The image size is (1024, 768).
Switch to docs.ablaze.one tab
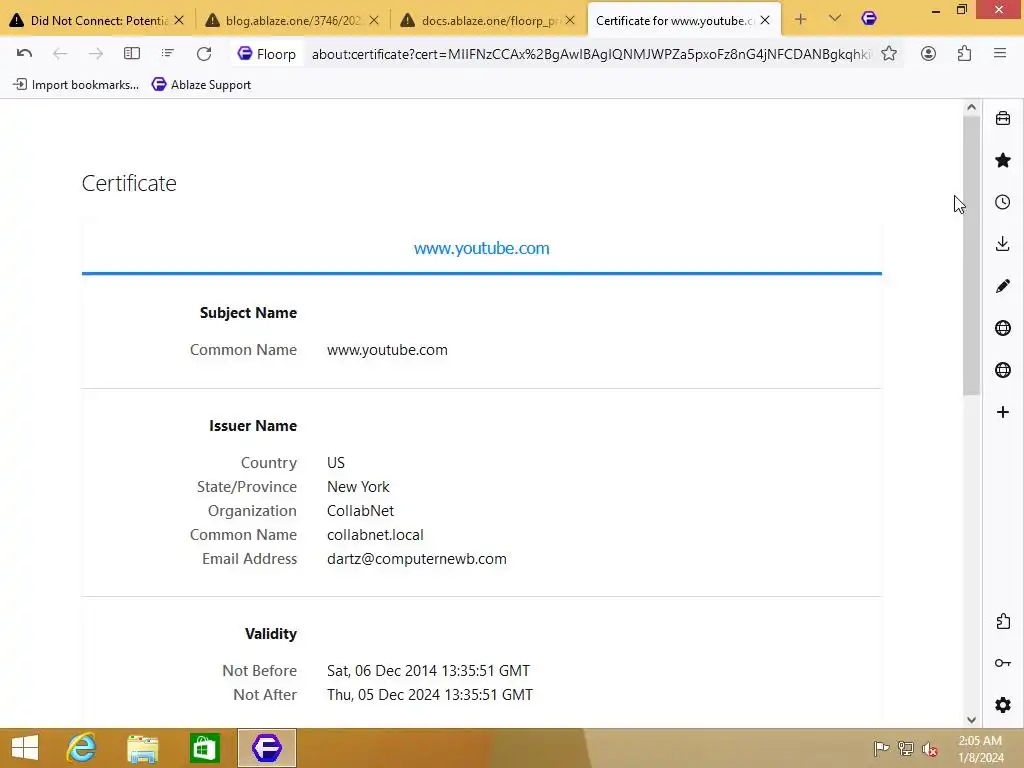click(488, 20)
